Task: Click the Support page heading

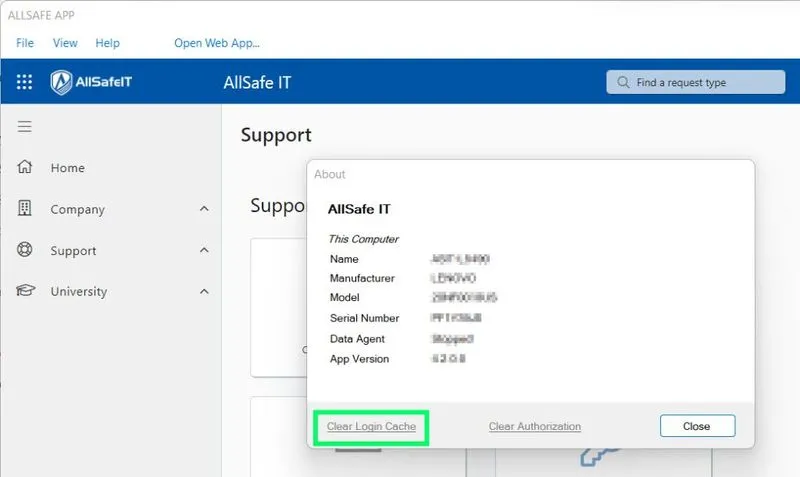Action: click(276, 135)
